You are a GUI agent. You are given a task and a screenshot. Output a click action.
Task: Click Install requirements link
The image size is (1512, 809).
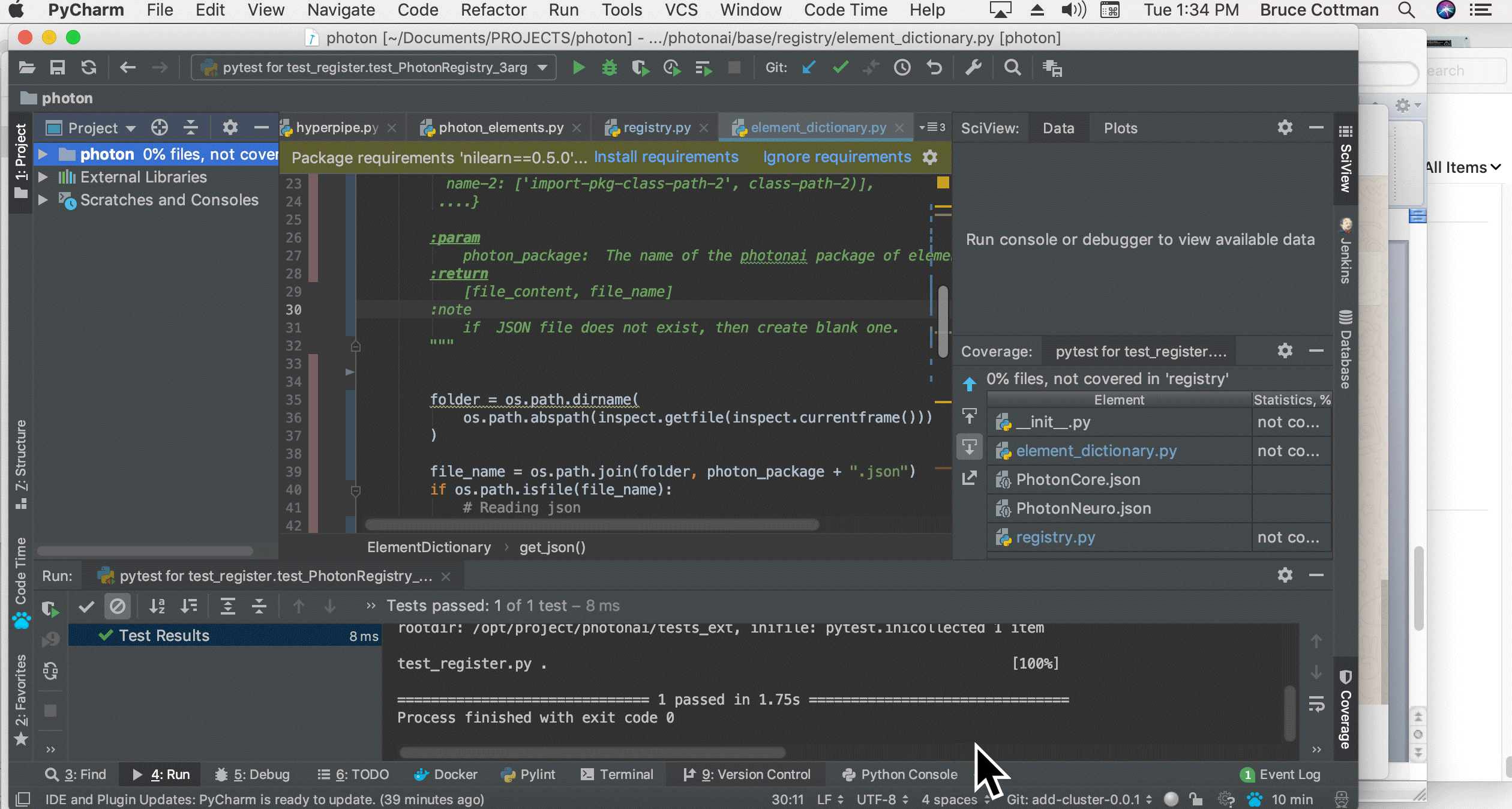(666, 157)
